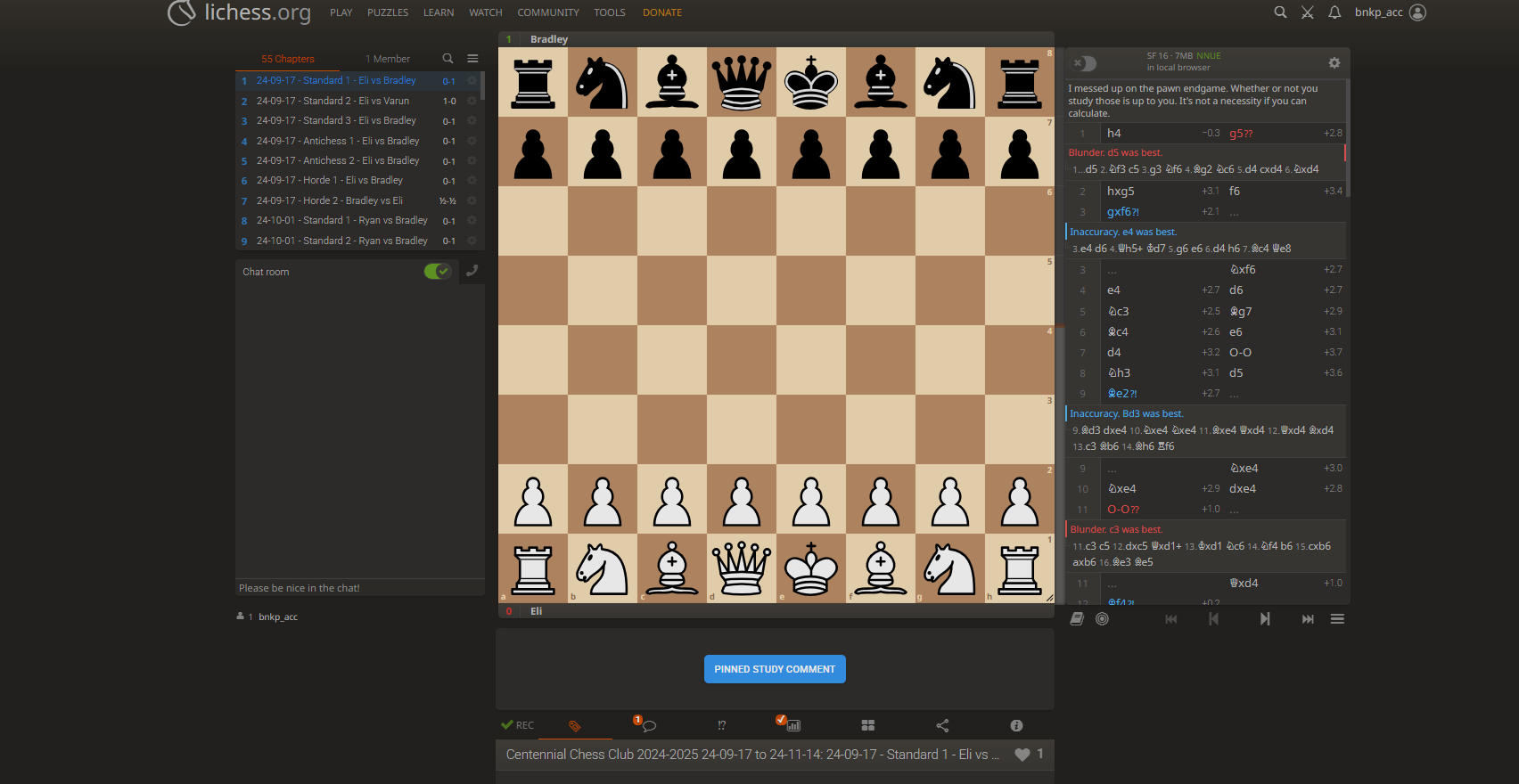Step back one move

[x=1213, y=619]
